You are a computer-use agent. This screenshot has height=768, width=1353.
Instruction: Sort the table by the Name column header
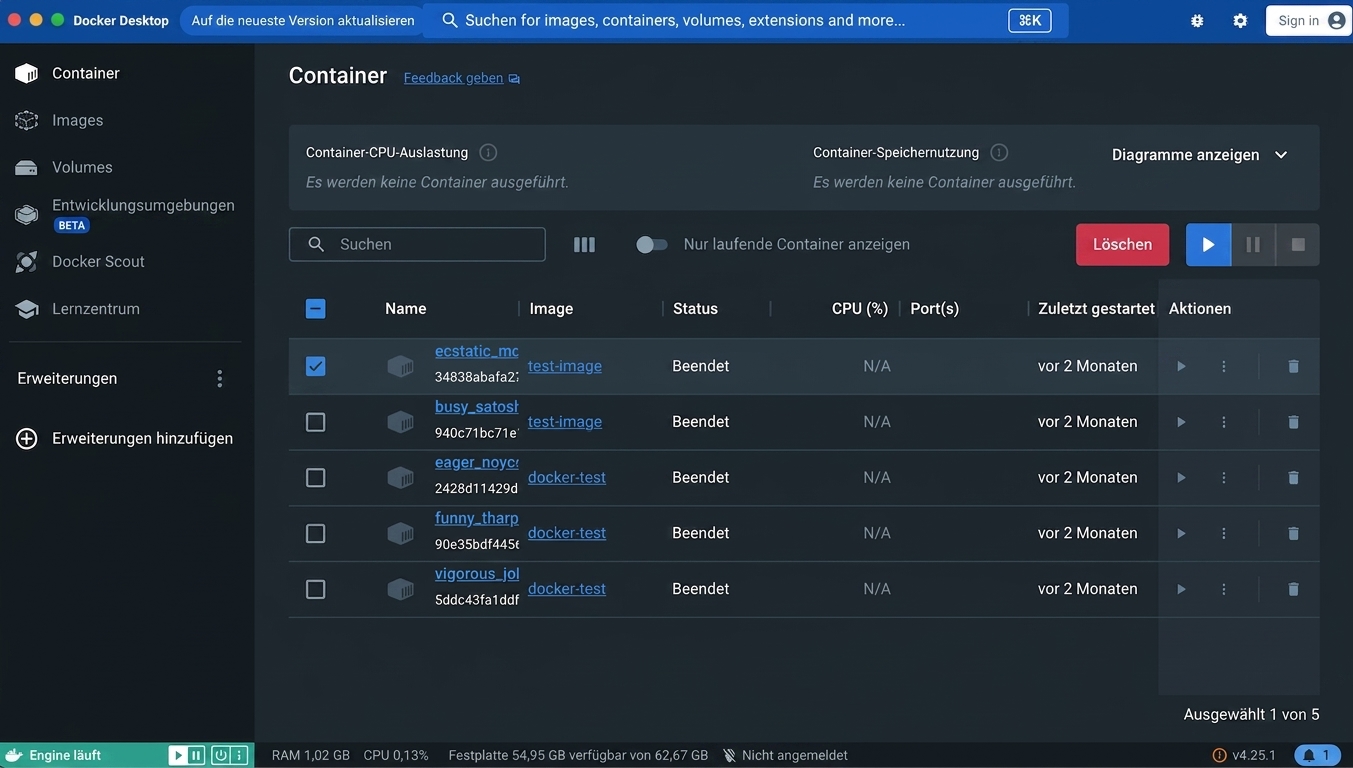(405, 309)
